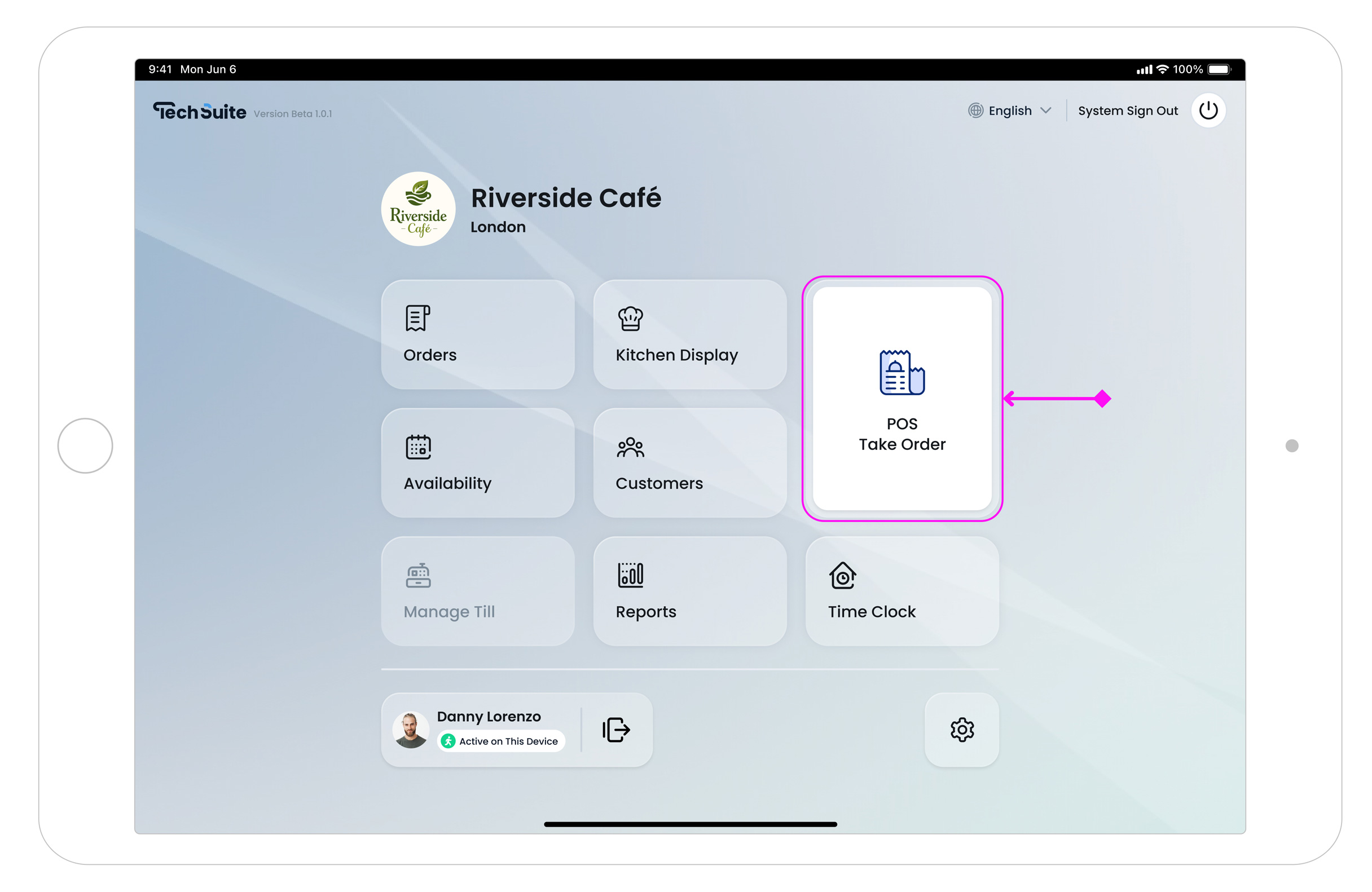
Task: Click Danny Lorenzo's profile photo
Action: pyautogui.click(x=411, y=730)
